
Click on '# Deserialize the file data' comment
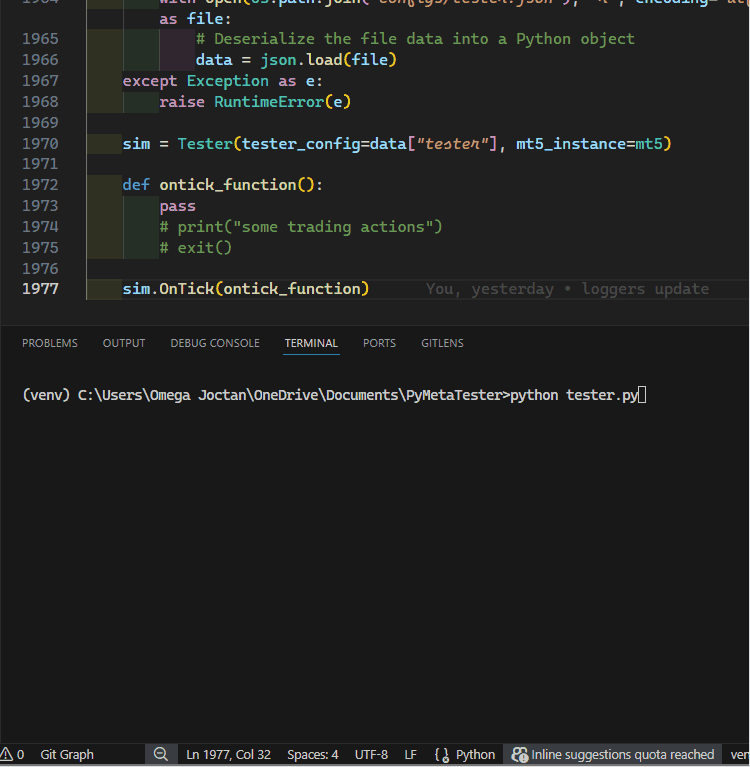(415, 39)
